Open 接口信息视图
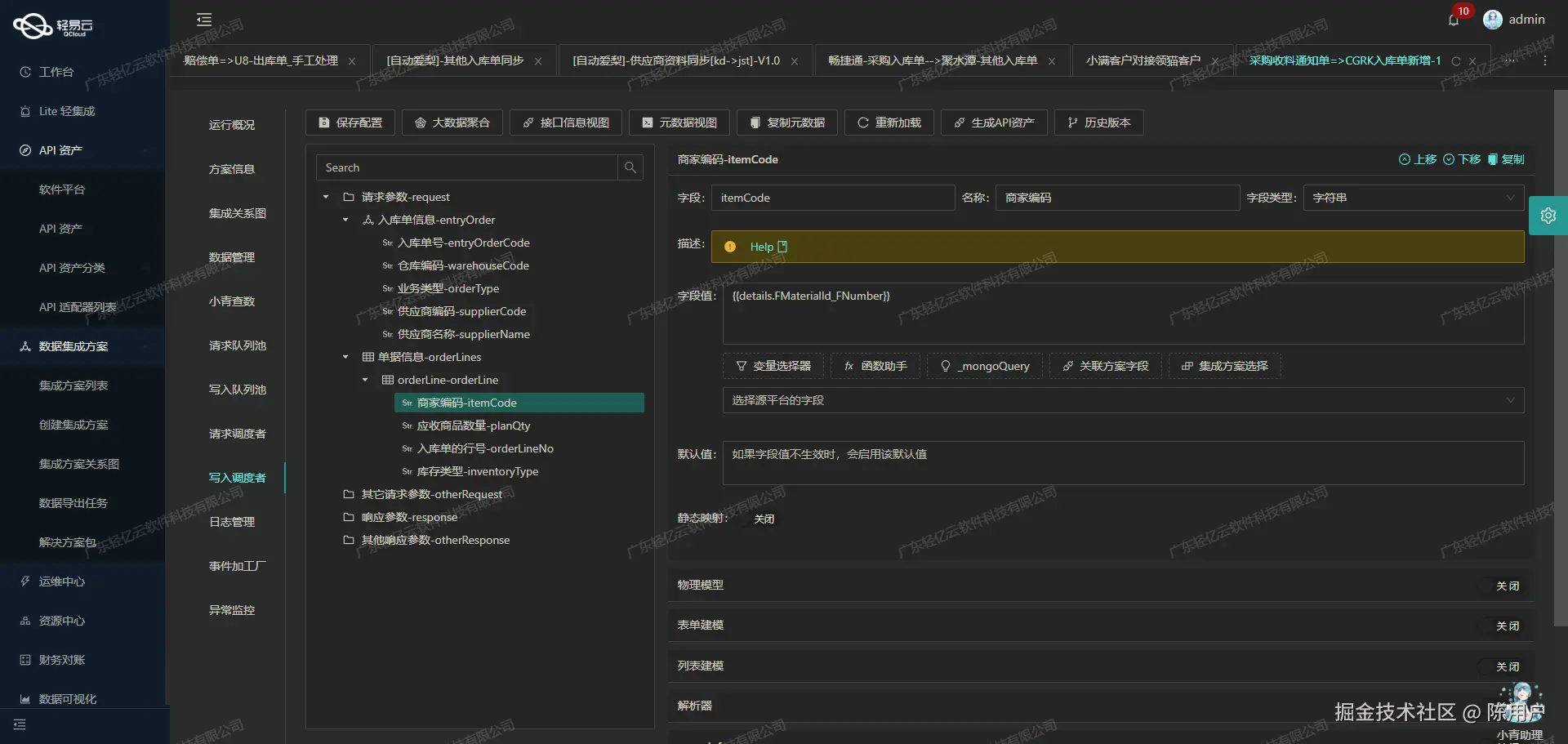The image size is (1568, 744). [566, 123]
